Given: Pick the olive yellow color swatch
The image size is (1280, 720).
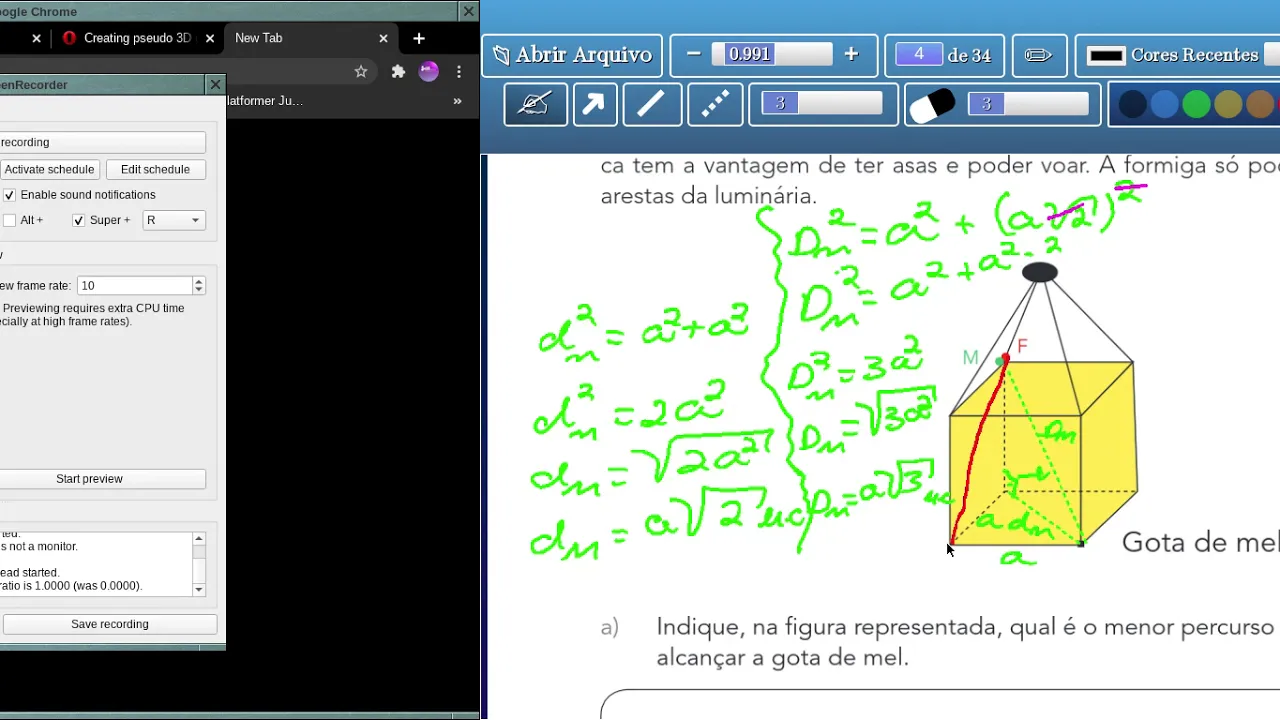Looking at the screenshot, I should click(1228, 104).
